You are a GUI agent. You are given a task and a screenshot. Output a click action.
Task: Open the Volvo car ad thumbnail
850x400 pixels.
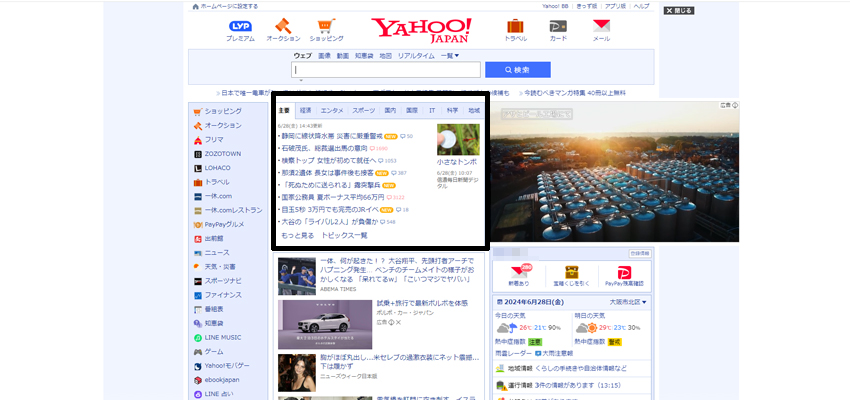(325, 325)
